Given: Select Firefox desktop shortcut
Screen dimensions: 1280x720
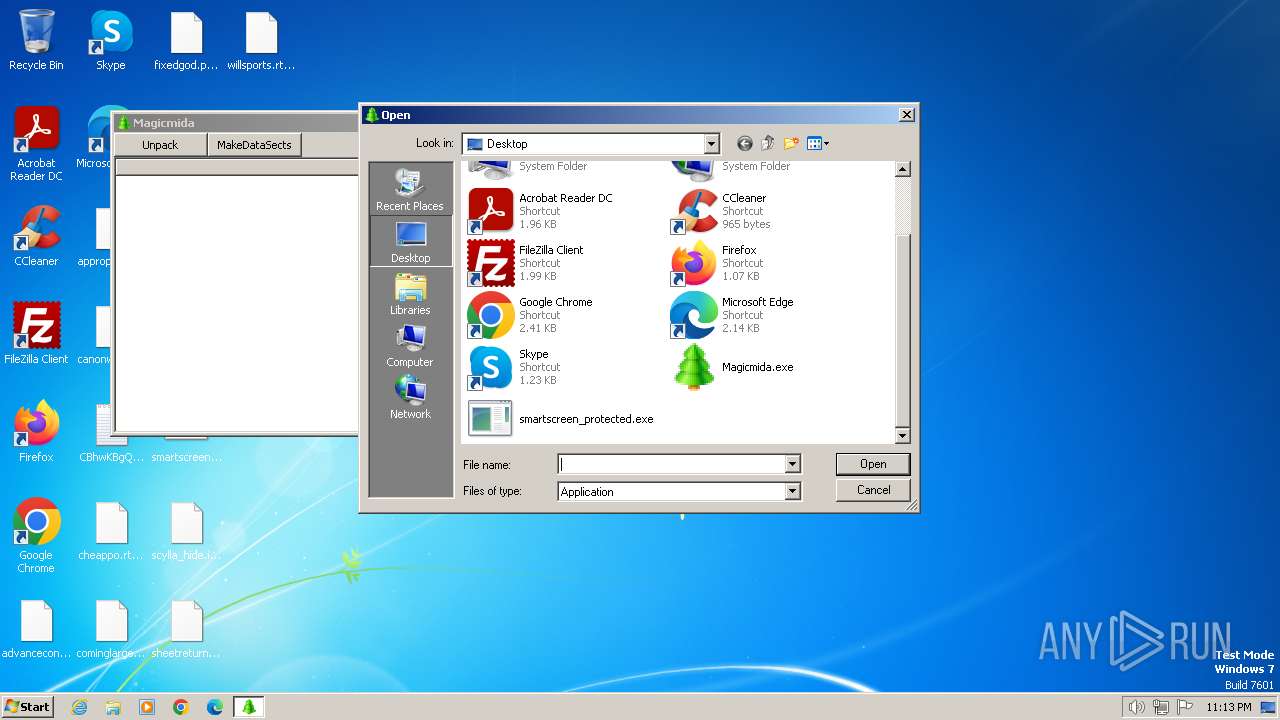Looking at the screenshot, I should coord(36,431).
